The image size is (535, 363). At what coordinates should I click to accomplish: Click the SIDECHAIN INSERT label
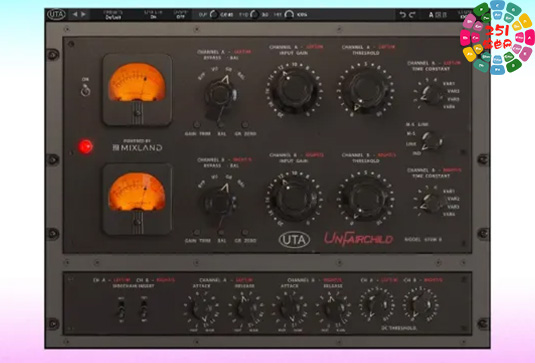click(x=133, y=286)
